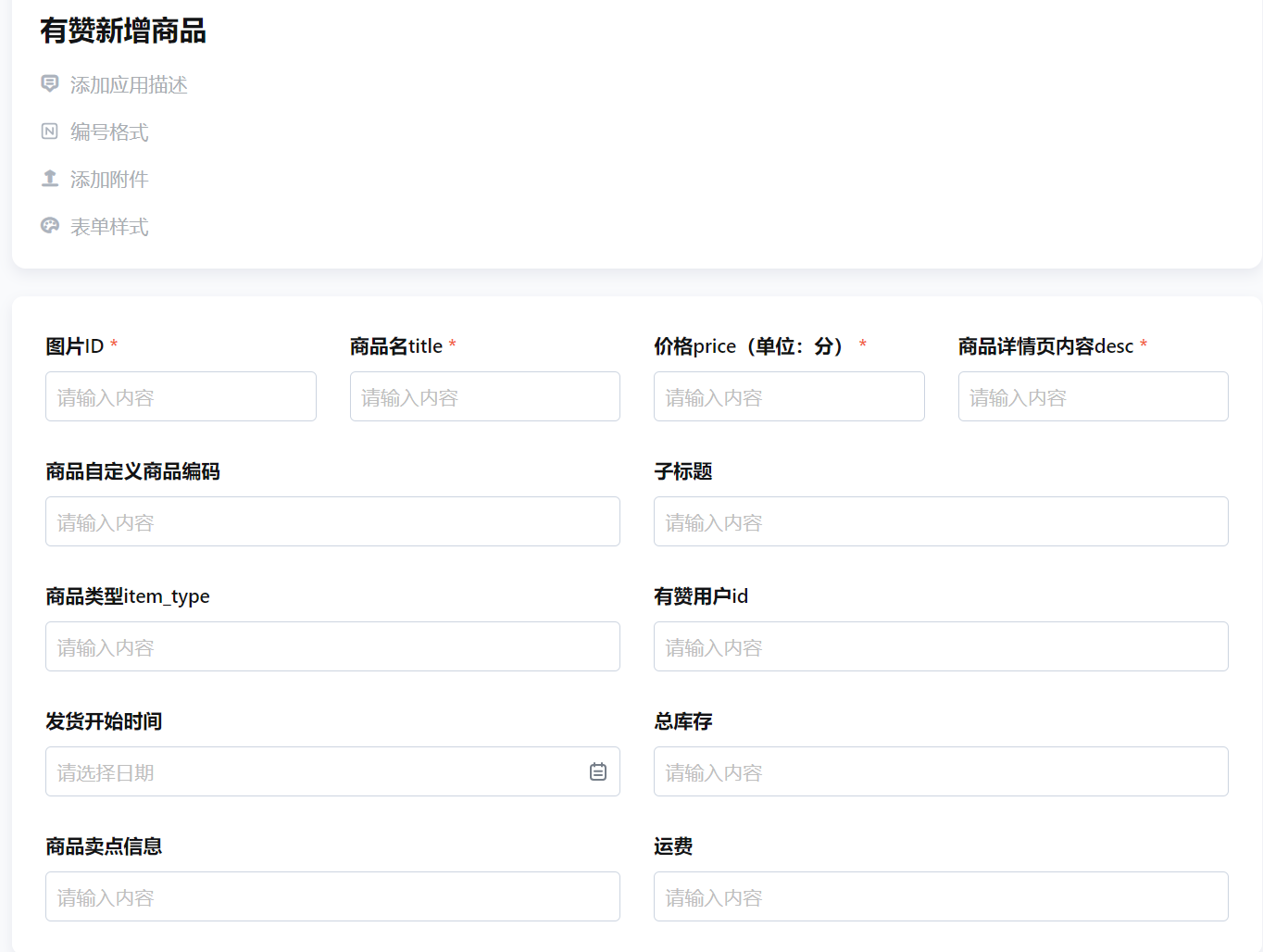Click the 有赞用户id input field
Viewport: 1263px width, 952px height.
[x=941, y=646]
